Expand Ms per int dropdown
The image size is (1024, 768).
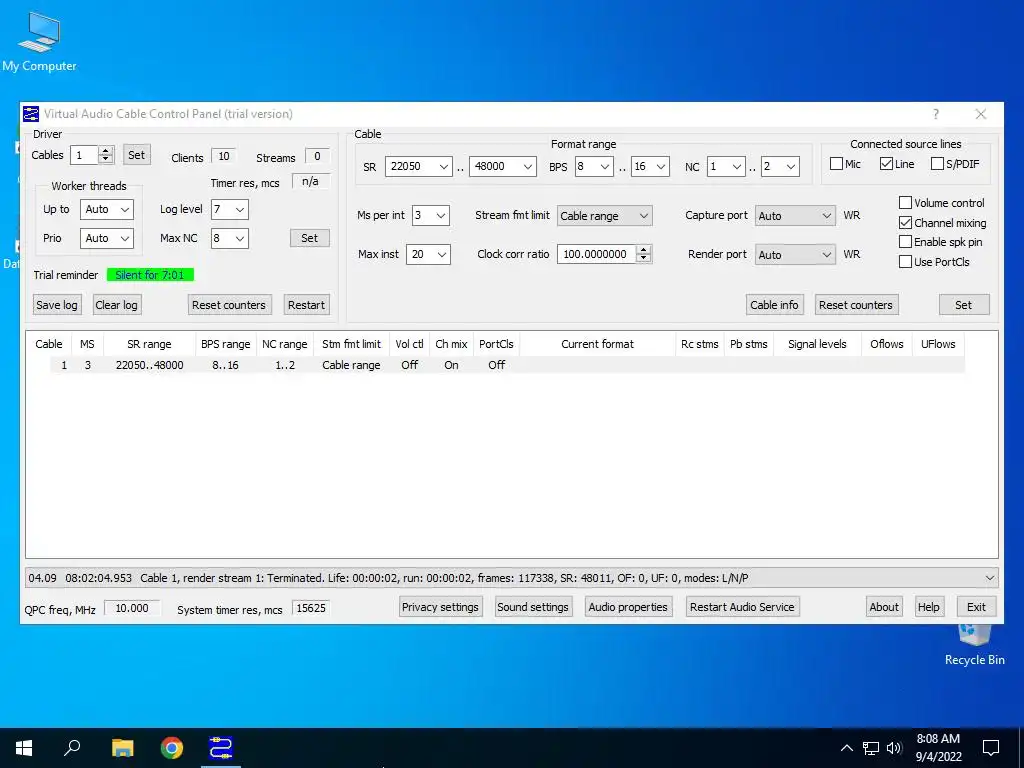[430, 216]
